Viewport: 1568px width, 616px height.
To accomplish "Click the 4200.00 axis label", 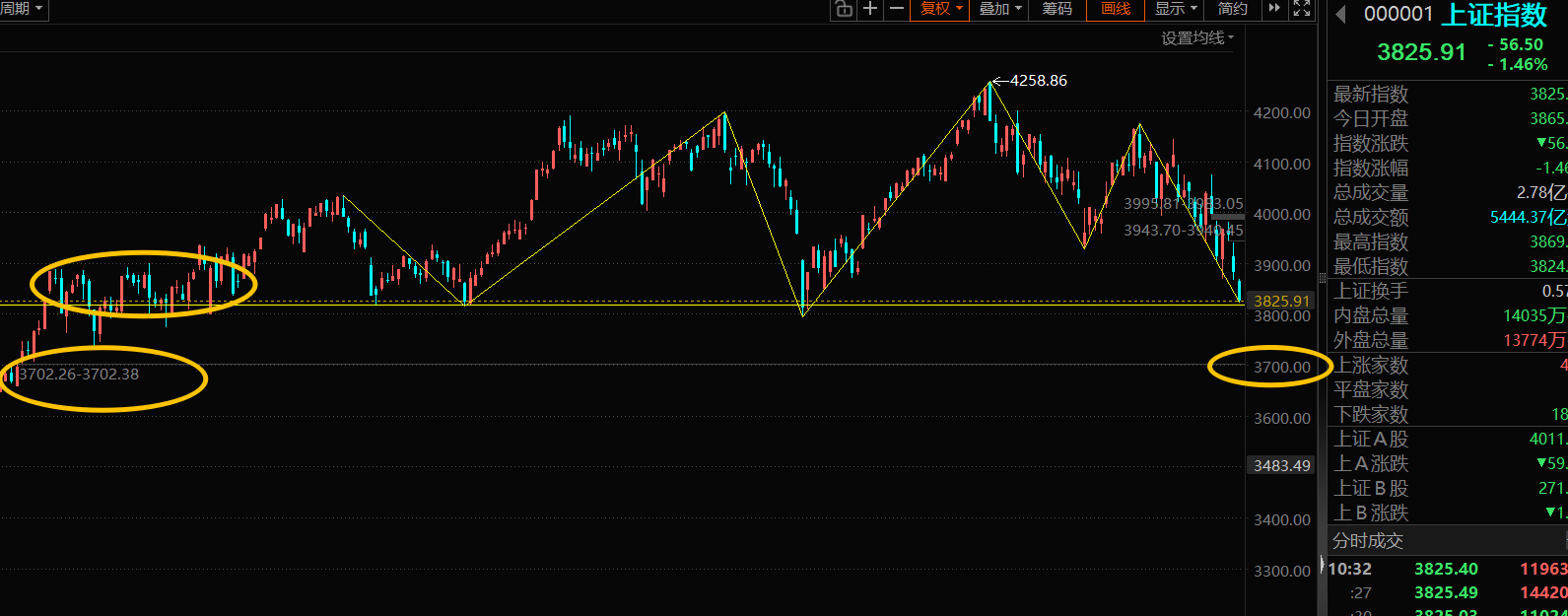I will [x=1281, y=113].
